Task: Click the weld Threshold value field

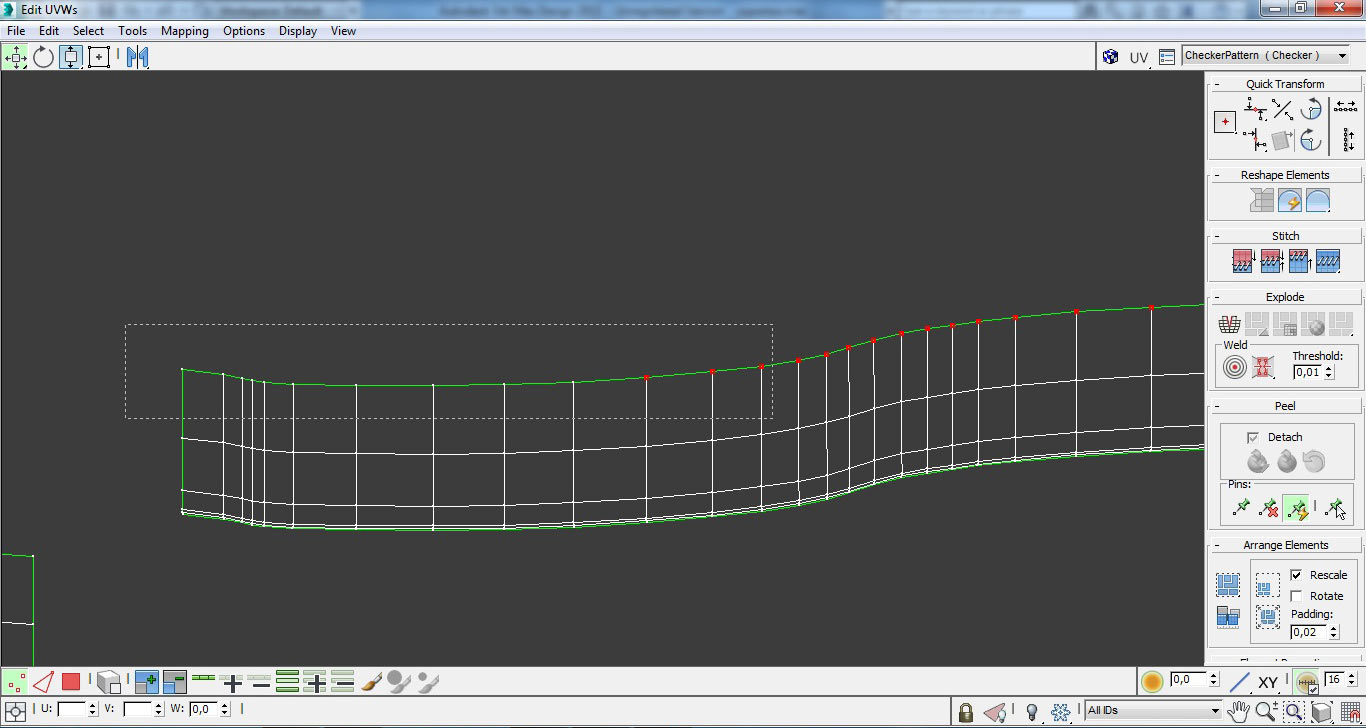Action: click(1307, 372)
